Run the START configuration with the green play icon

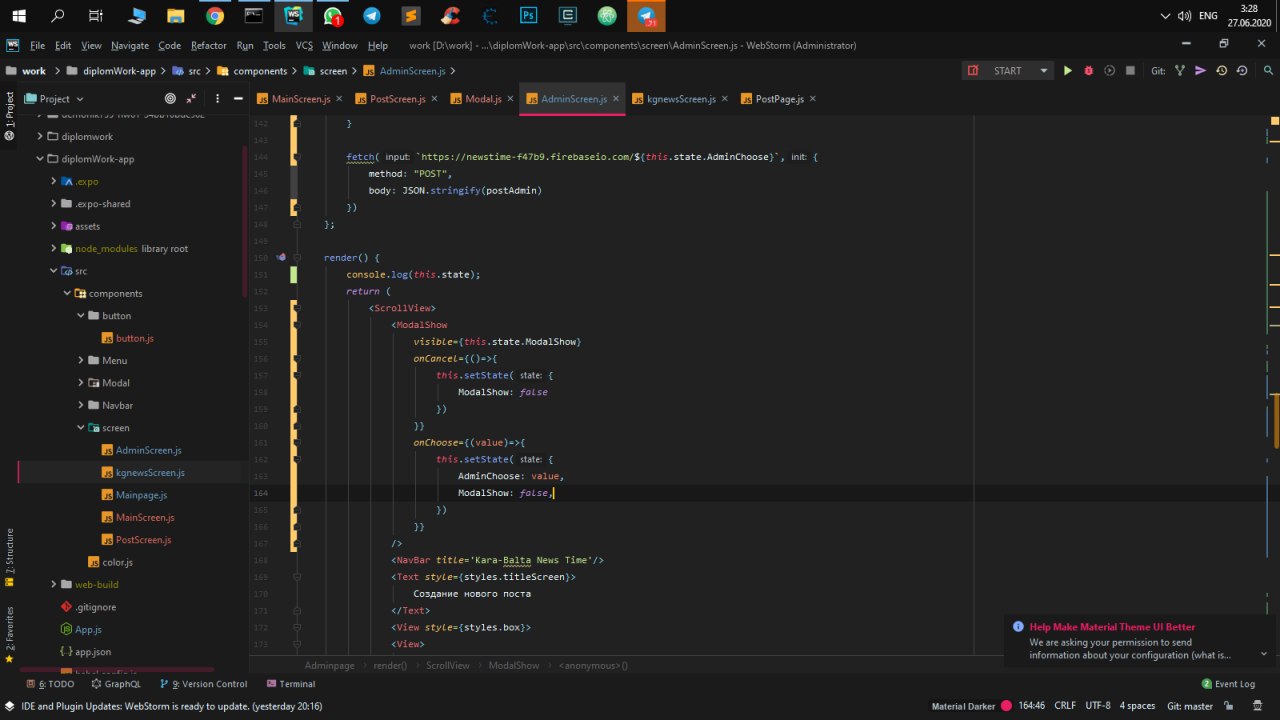1067,71
